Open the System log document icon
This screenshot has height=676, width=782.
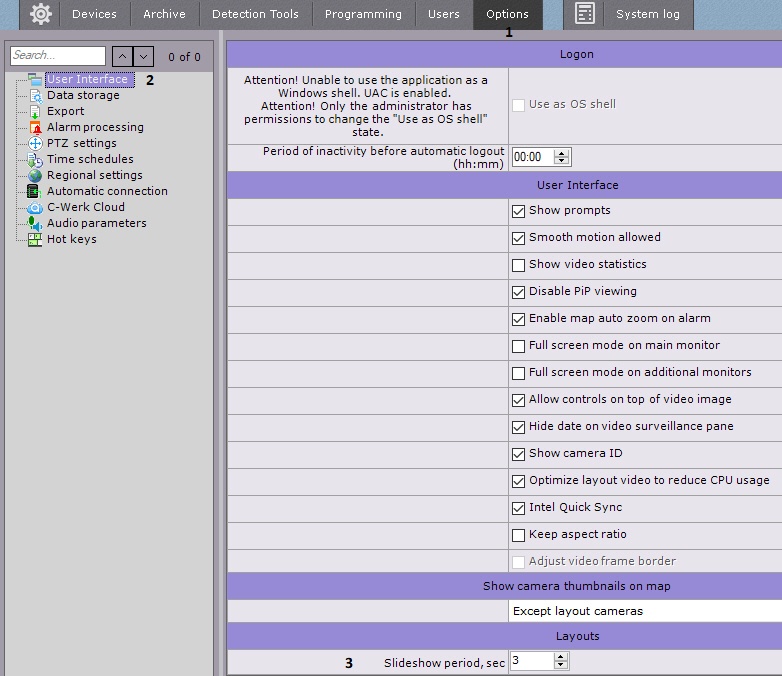click(585, 14)
